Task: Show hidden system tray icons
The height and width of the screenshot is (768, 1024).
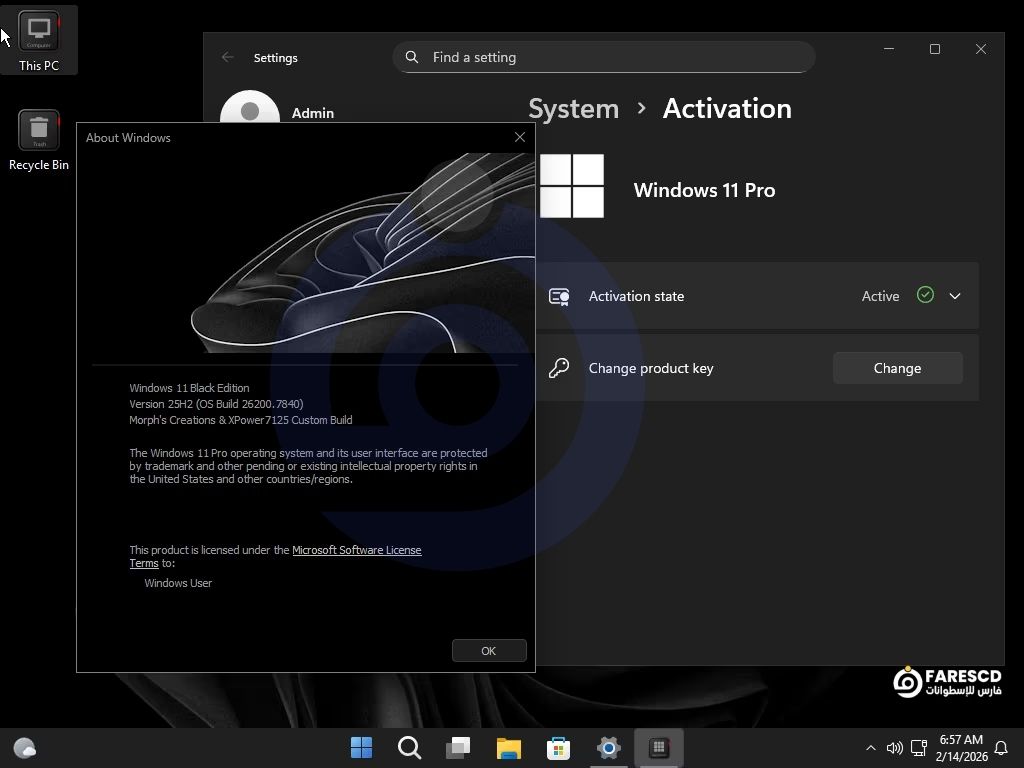Action: tap(870, 748)
